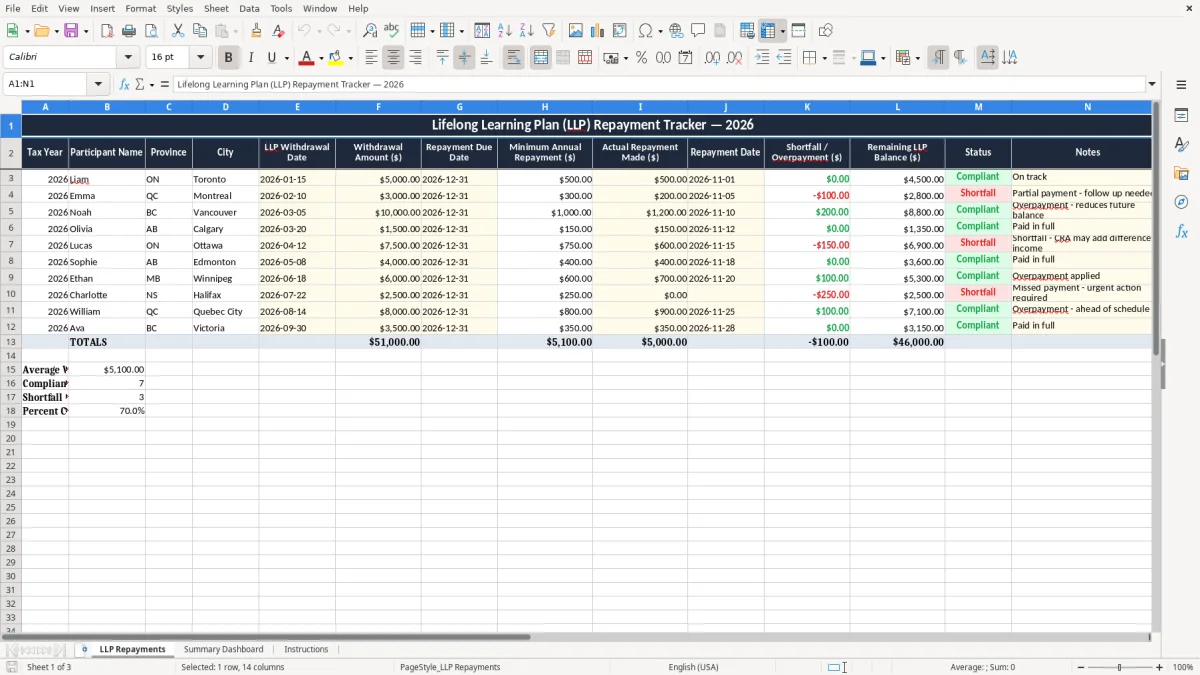Open Save button dropdown arrow
Screen dimensions: 1200x675
86,31
